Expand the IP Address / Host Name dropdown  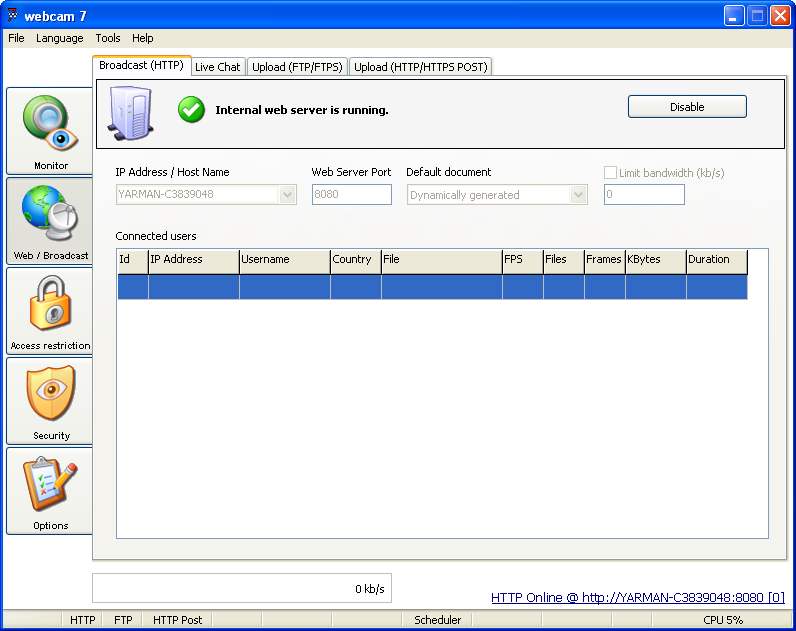(288, 194)
